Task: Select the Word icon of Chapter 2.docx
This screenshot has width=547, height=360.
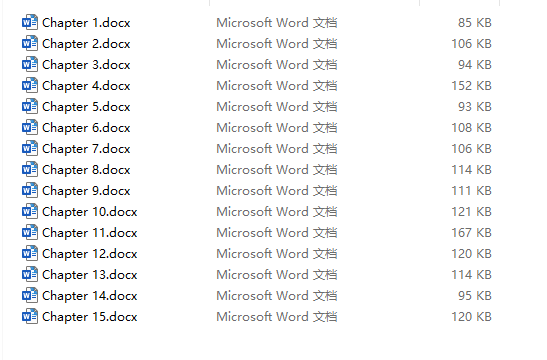Action: point(30,44)
